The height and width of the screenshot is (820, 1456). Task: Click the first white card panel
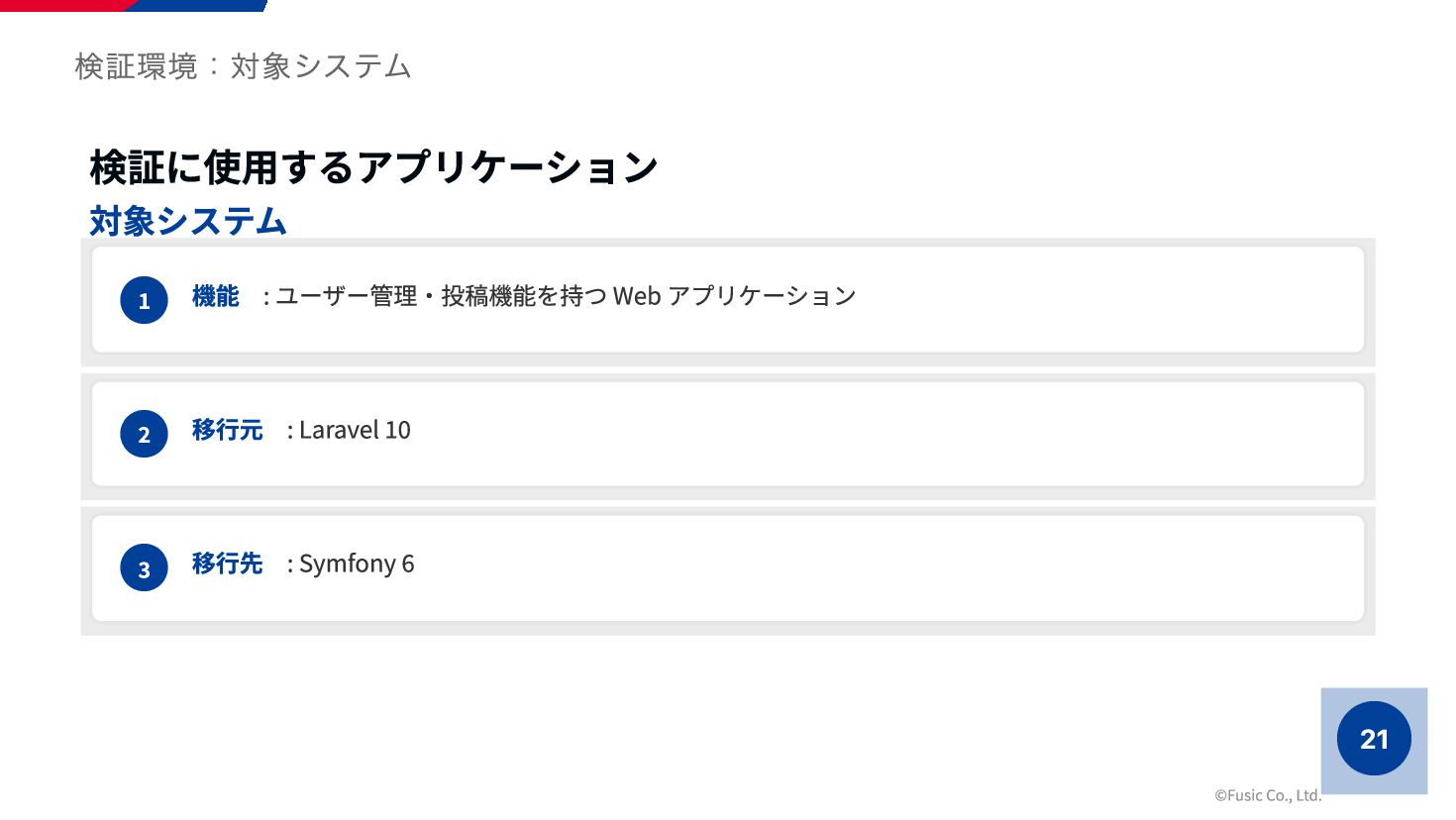pyautogui.click(x=728, y=300)
